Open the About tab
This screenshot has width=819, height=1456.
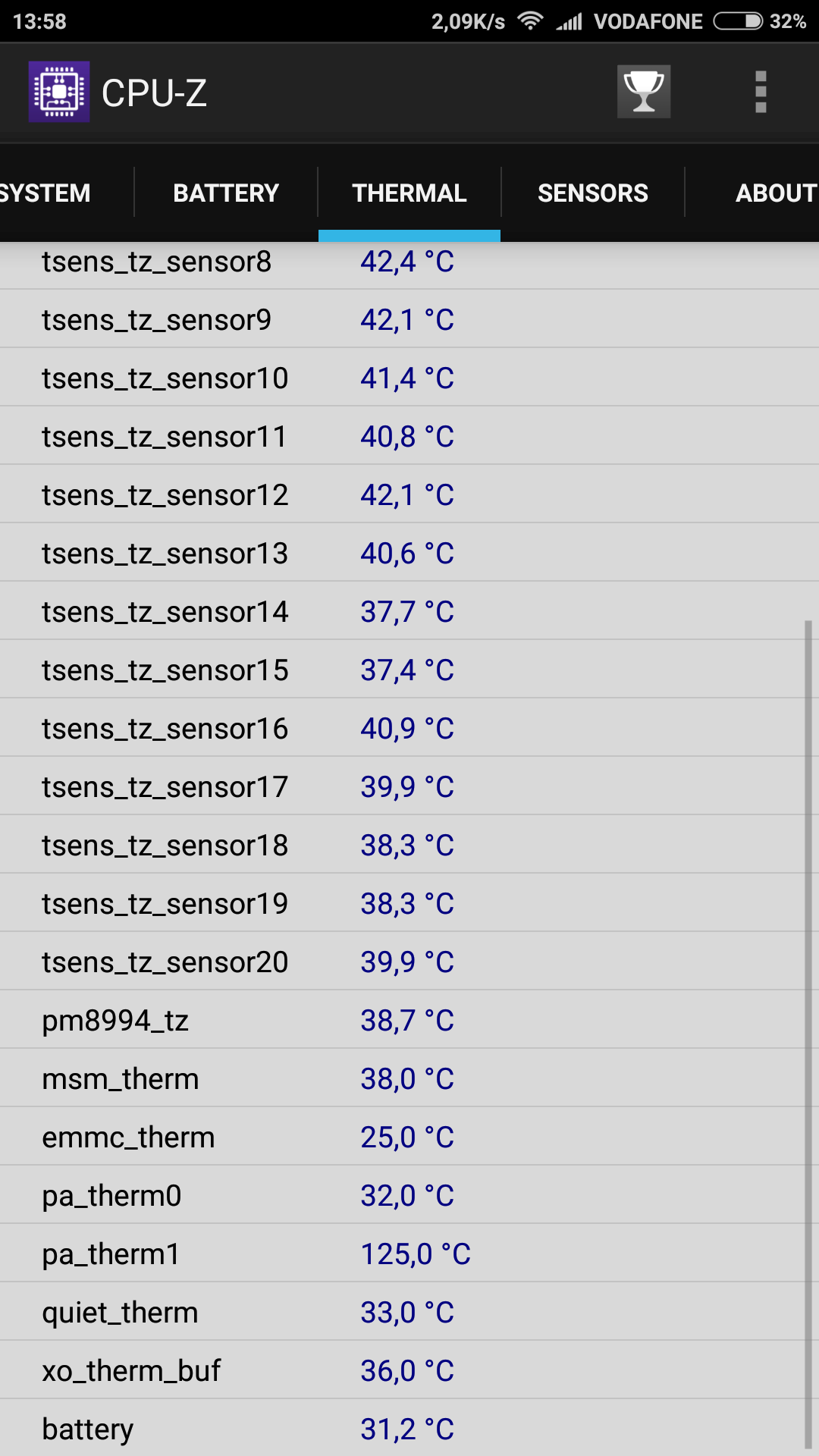773,193
